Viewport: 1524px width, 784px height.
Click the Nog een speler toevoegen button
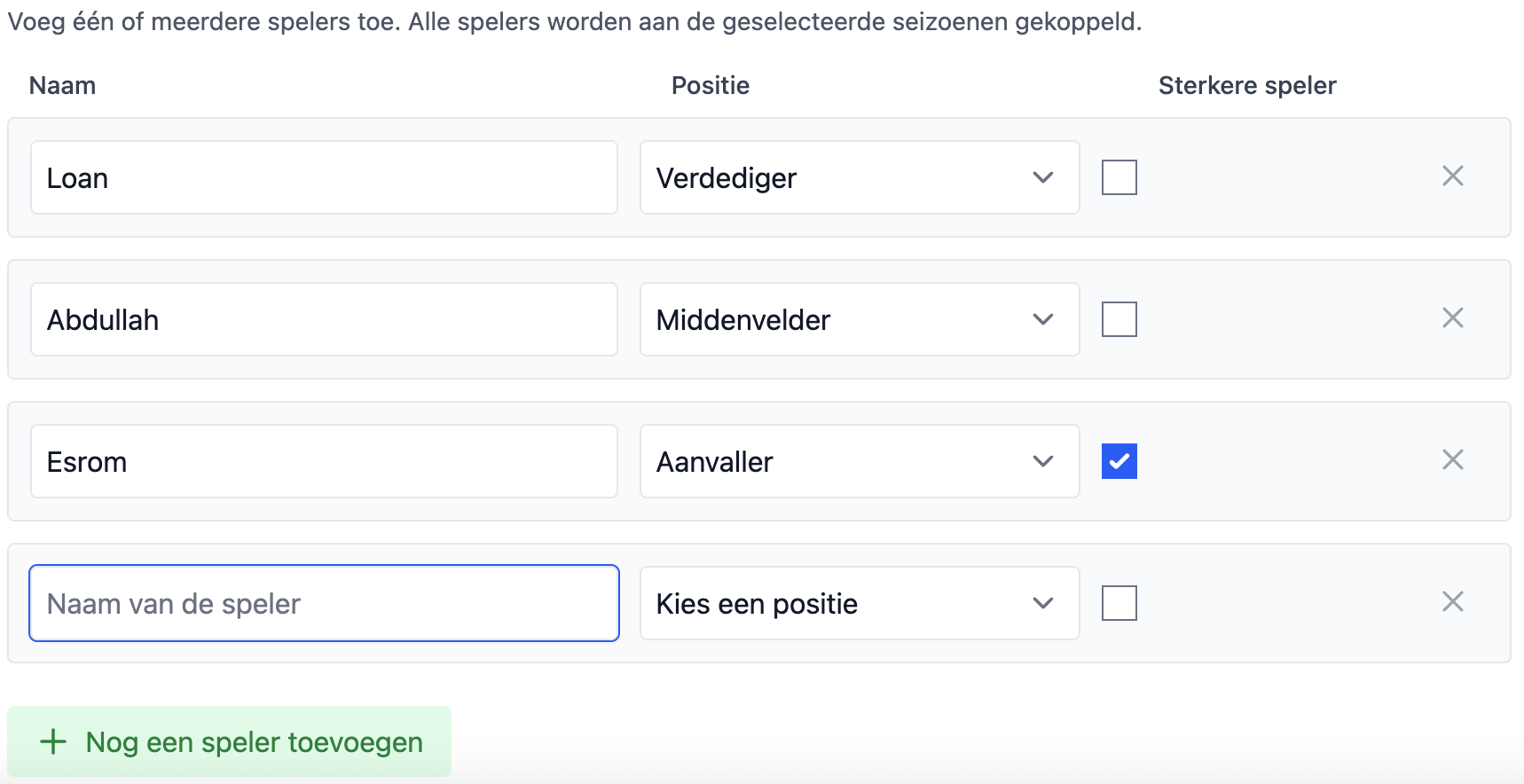(229, 741)
